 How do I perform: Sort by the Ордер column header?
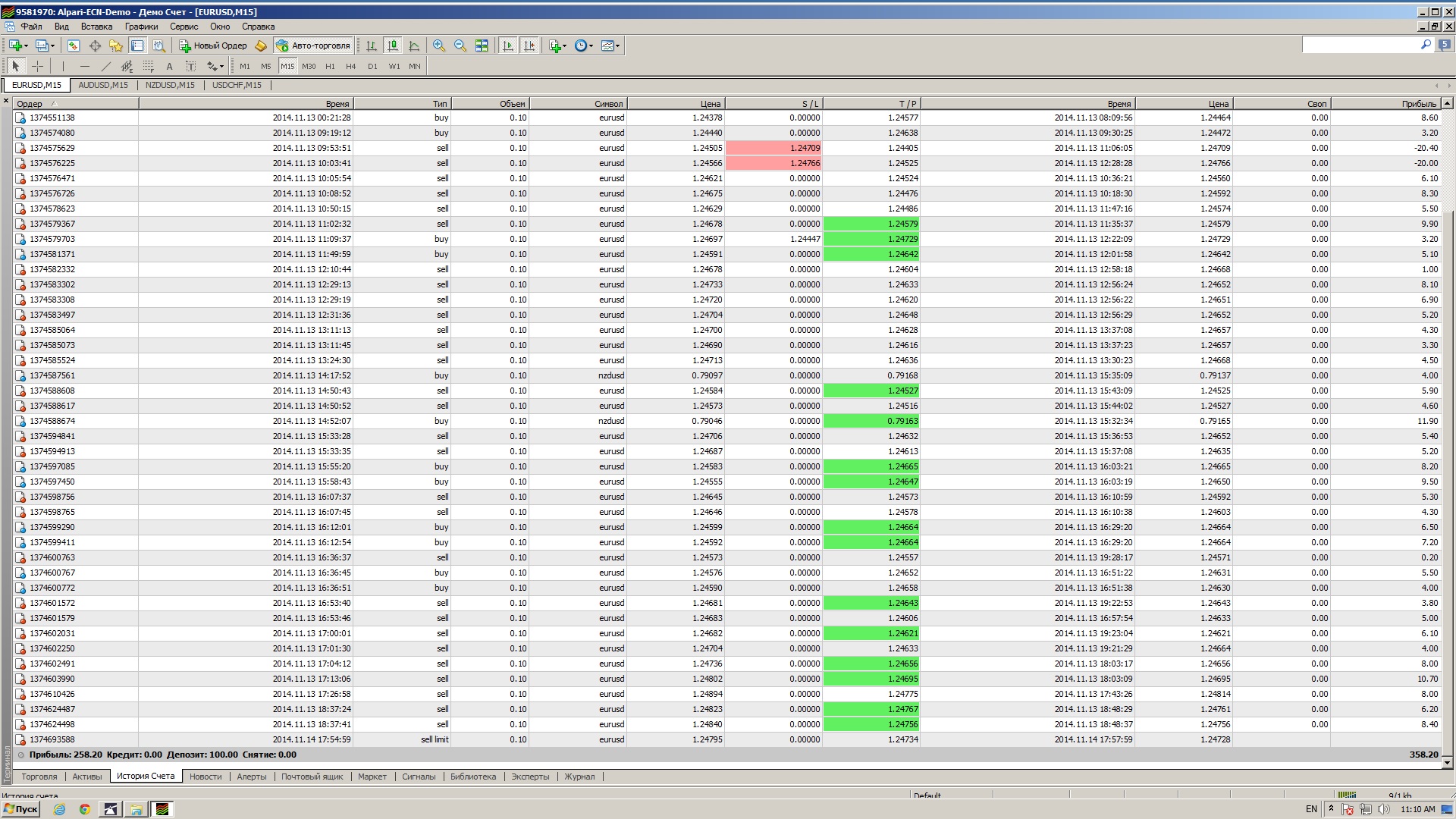coord(76,104)
